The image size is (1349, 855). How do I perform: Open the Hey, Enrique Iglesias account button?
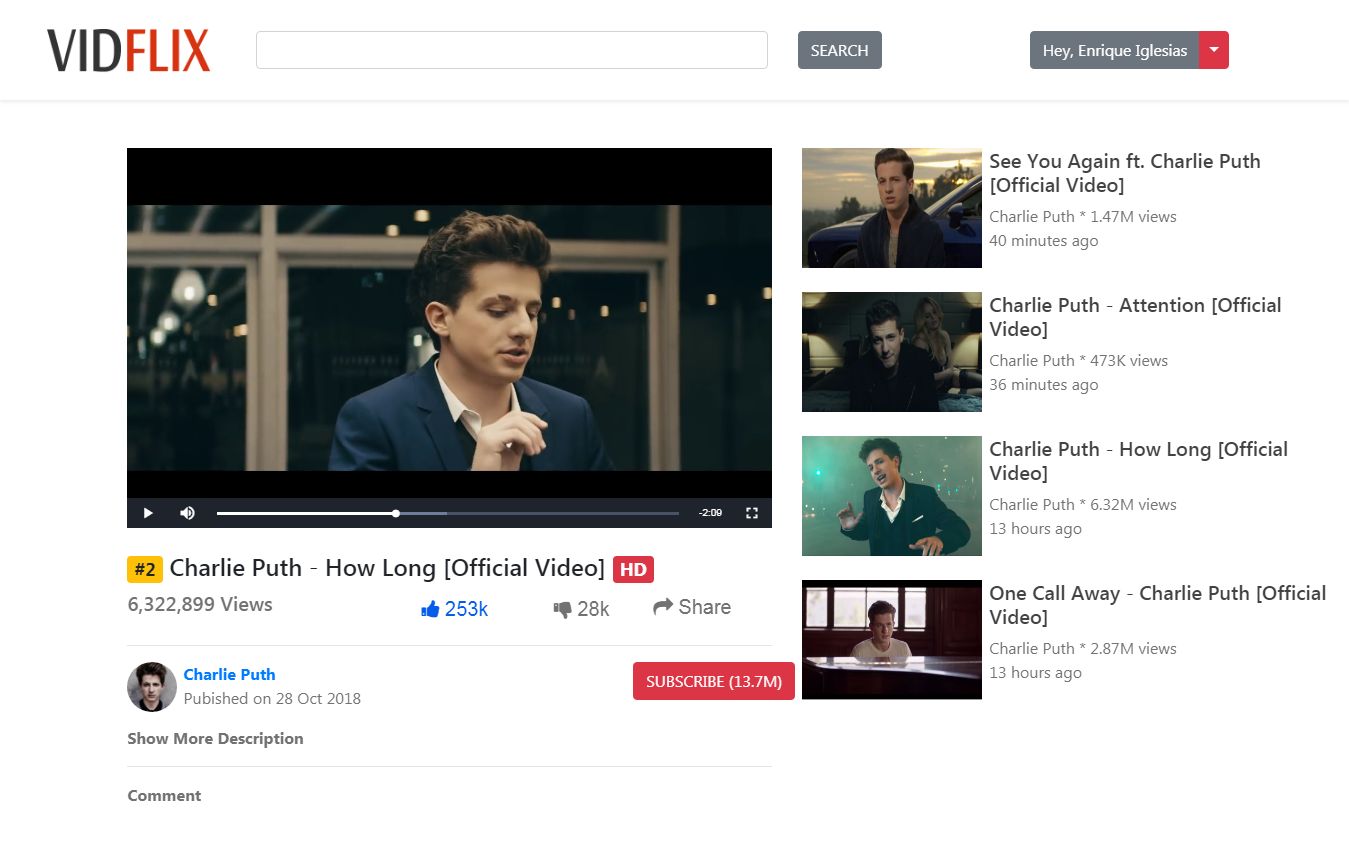[x=1114, y=50]
